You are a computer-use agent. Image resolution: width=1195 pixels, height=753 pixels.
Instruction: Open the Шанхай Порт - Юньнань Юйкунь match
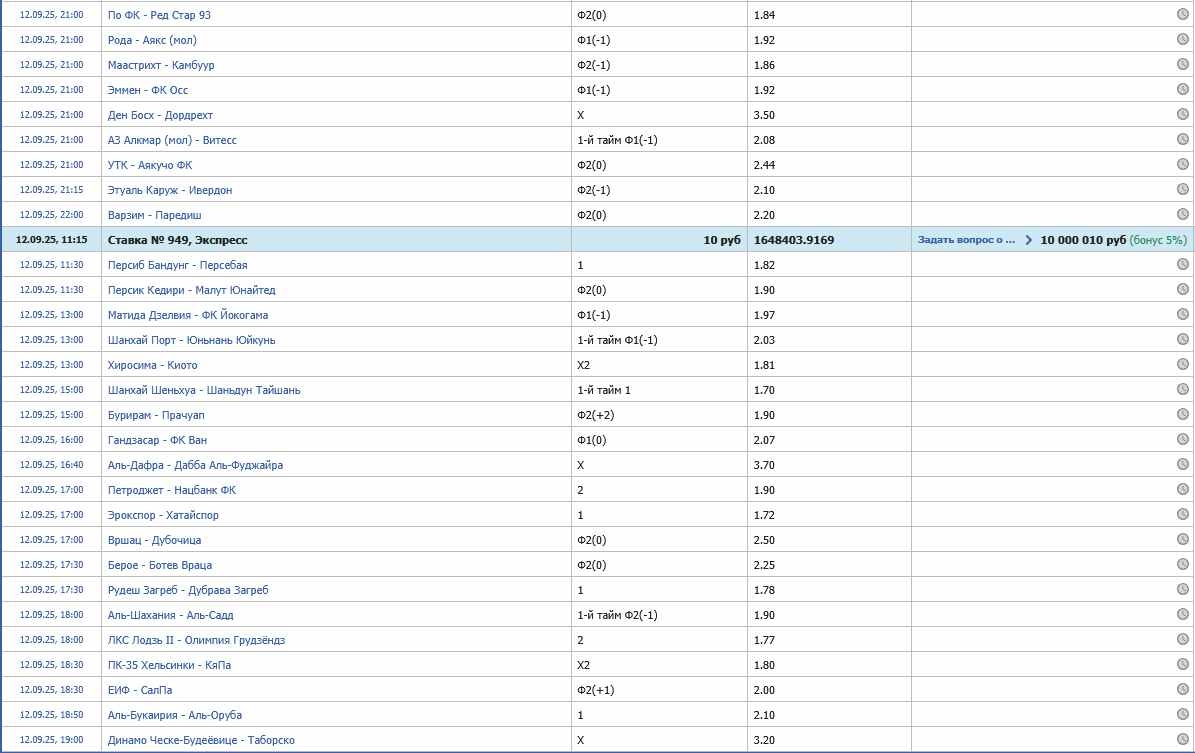tap(191, 340)
